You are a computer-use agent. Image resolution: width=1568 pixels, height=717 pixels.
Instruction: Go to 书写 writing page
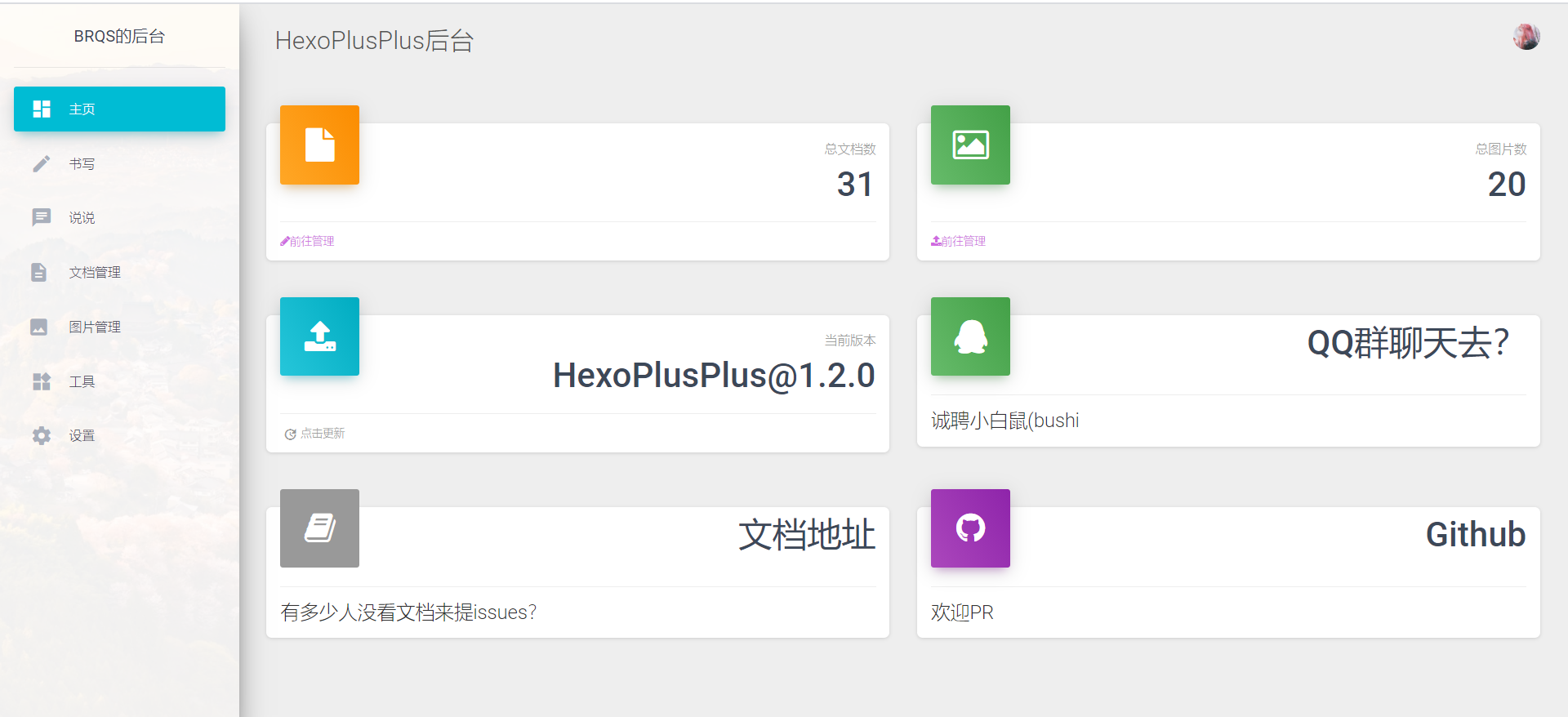[119, 163]
